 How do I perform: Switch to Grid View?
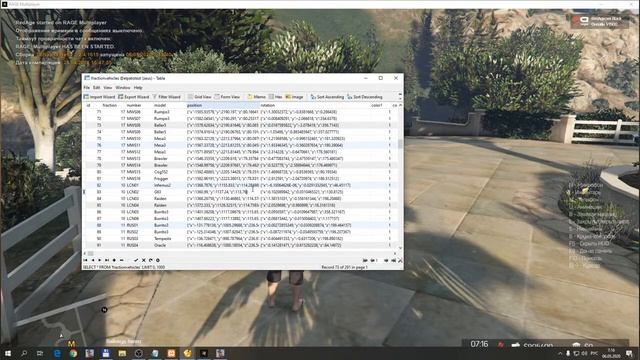[200, 97]
